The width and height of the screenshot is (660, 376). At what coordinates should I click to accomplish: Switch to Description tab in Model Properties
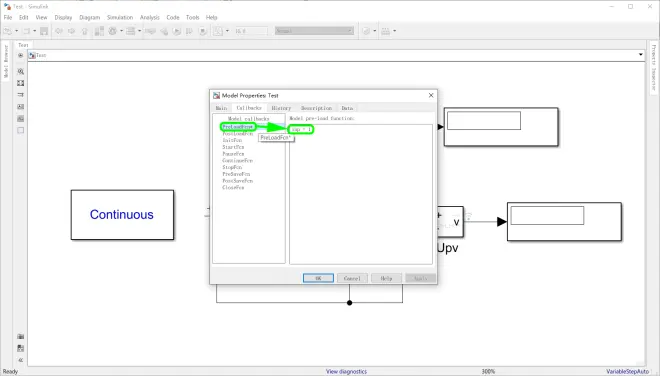(x=317, y=108)
